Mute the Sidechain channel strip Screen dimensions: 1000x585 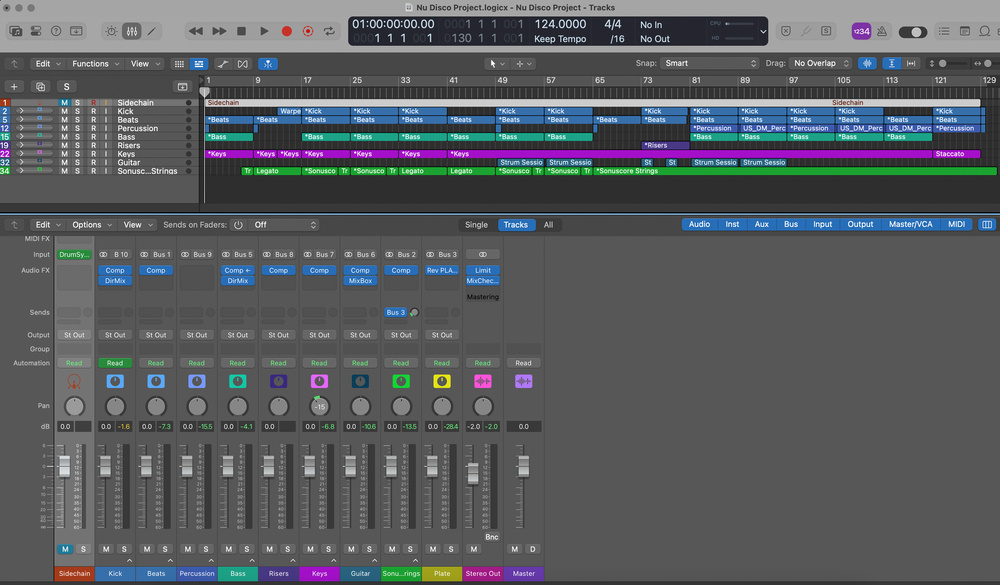tap(65, 549)
